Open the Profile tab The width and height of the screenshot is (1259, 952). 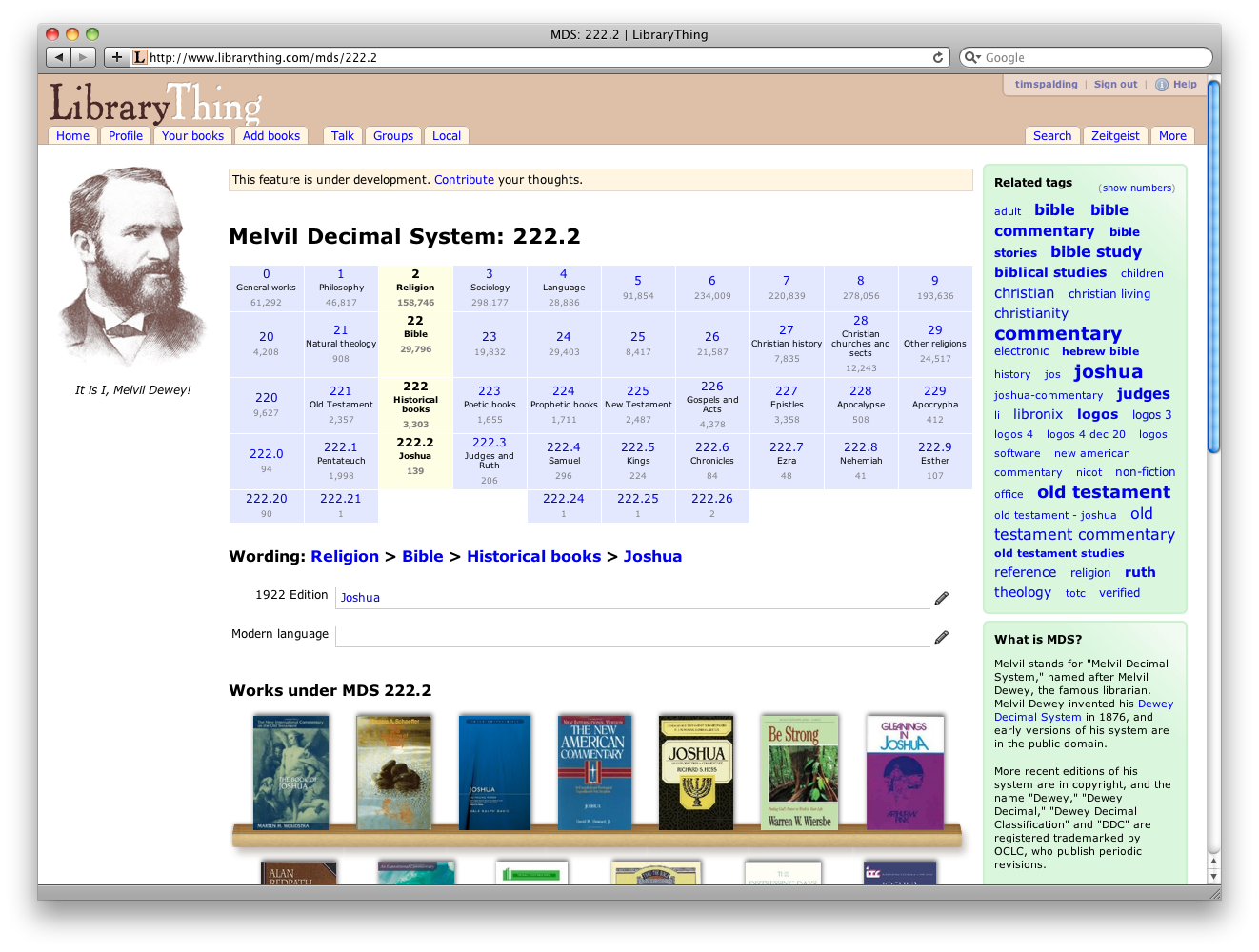pyautogui.click(x=126, y=135)
